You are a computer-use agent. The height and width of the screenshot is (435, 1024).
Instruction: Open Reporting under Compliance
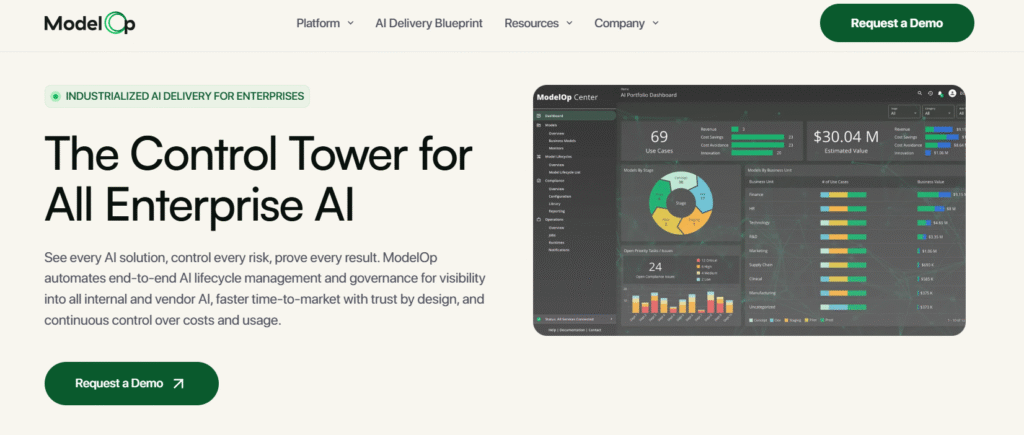tap(556, 211)
